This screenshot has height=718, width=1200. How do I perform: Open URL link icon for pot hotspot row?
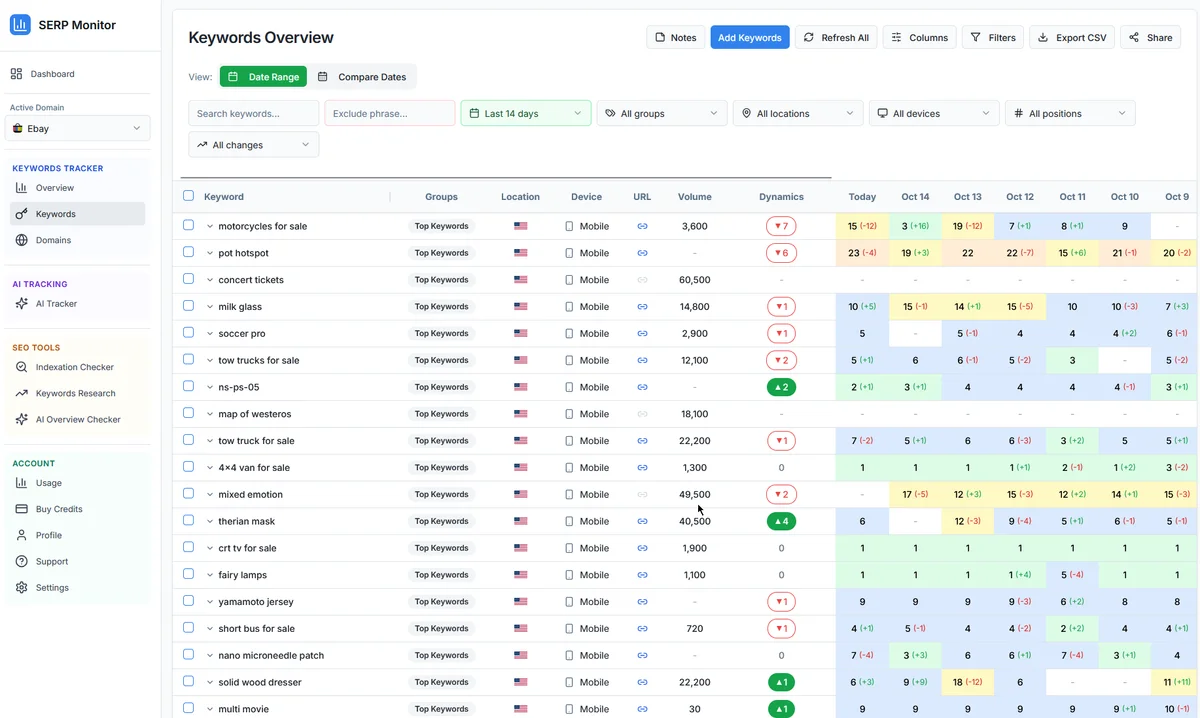tap(642, 253)
